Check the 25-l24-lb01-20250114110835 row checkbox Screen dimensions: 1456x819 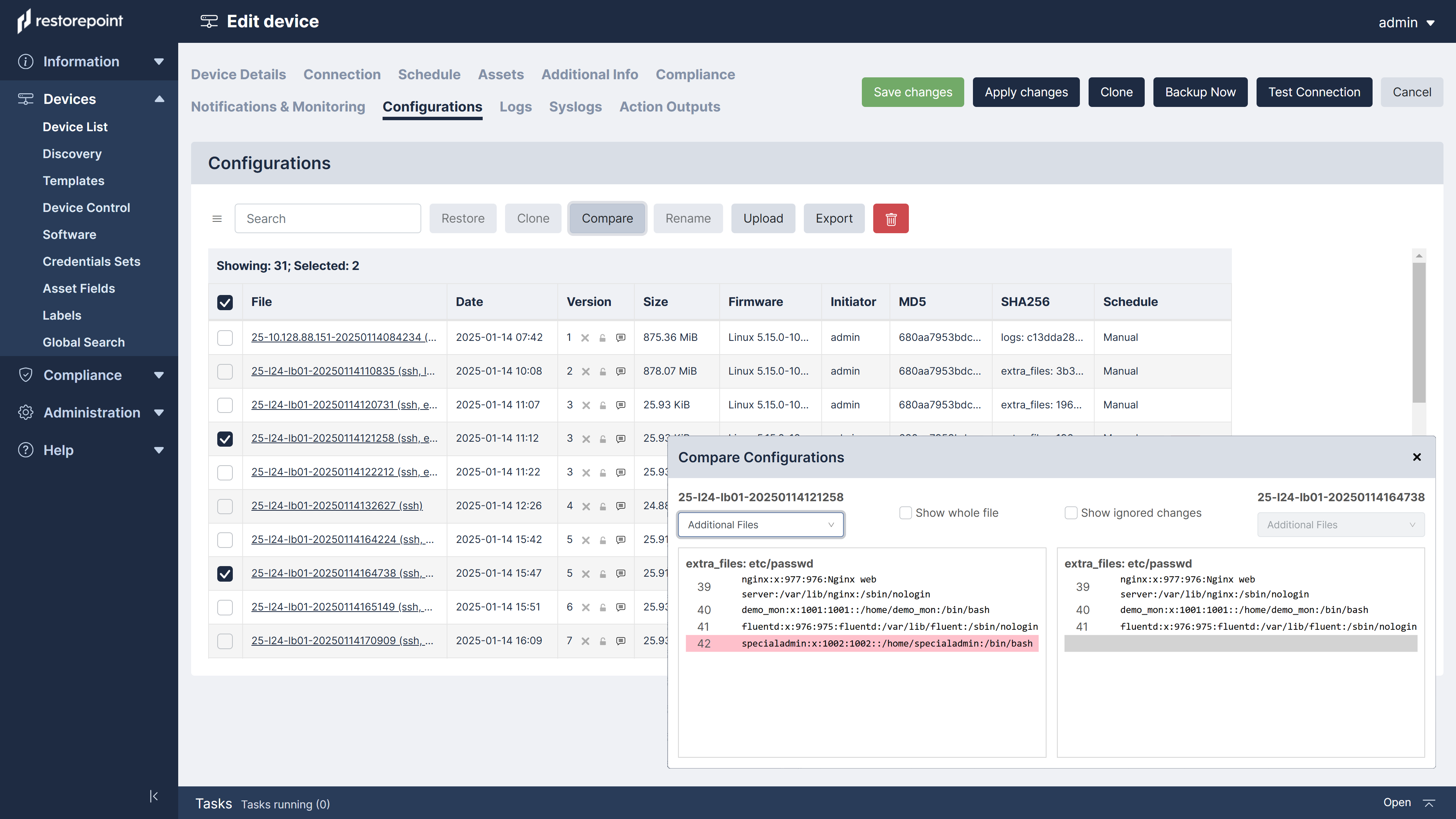[225, 371]
